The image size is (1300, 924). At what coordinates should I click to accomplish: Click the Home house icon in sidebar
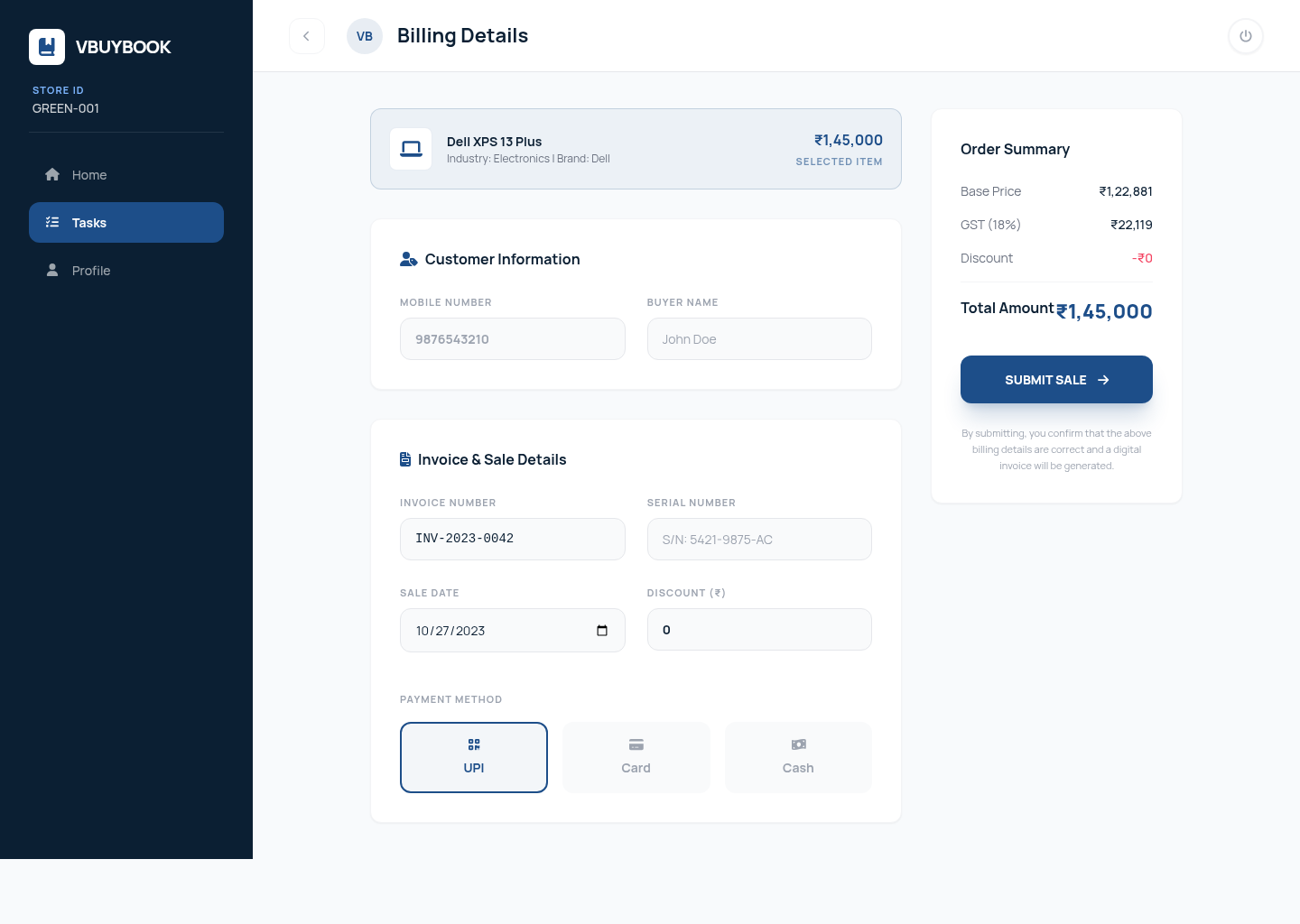(x=52, y=174)
